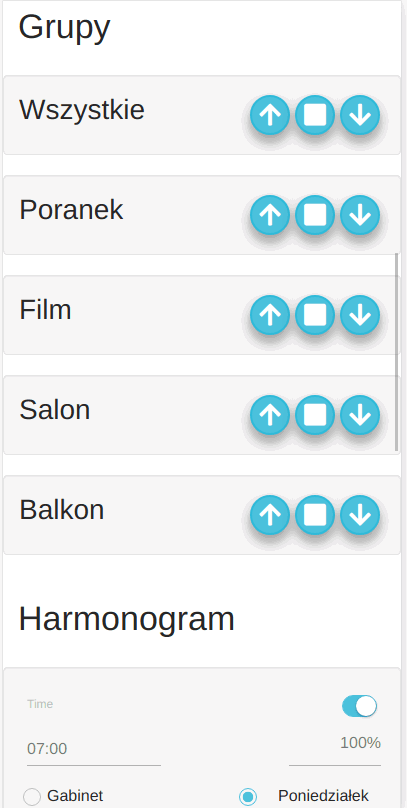Lower all blinds in Wszystkie group
The image size is (407, 808).
click(360, 115)
